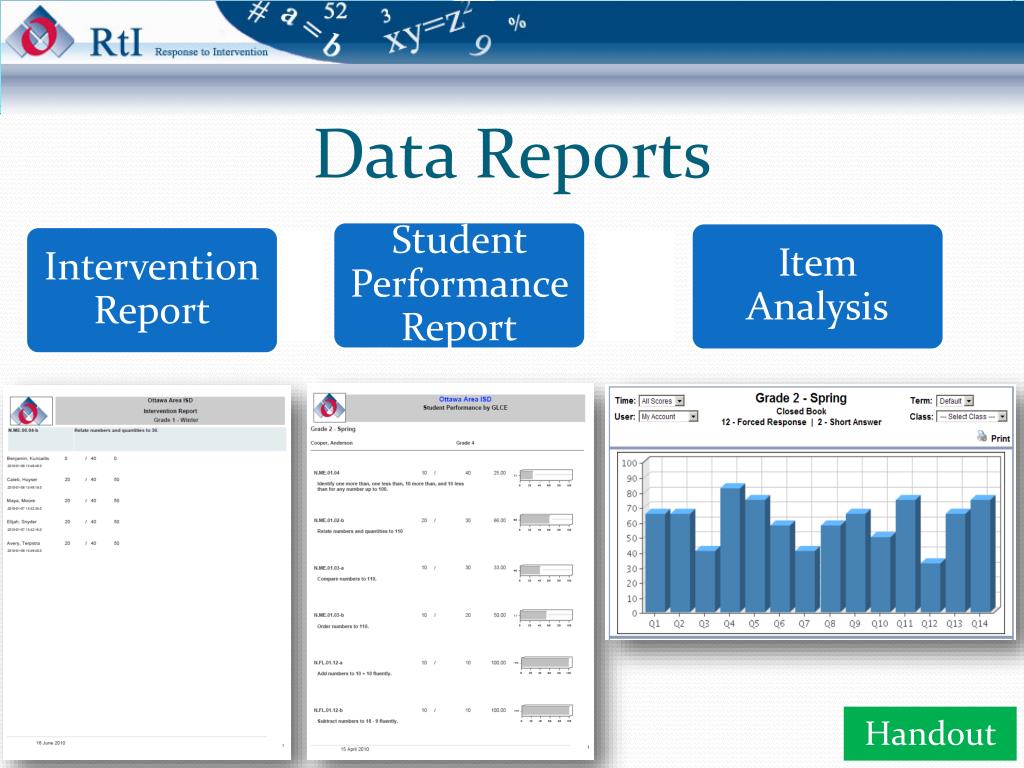Viewport: 1024px width, 768px height.
Task: Click the Q3 bar in the chart
Action: (707, 580)
